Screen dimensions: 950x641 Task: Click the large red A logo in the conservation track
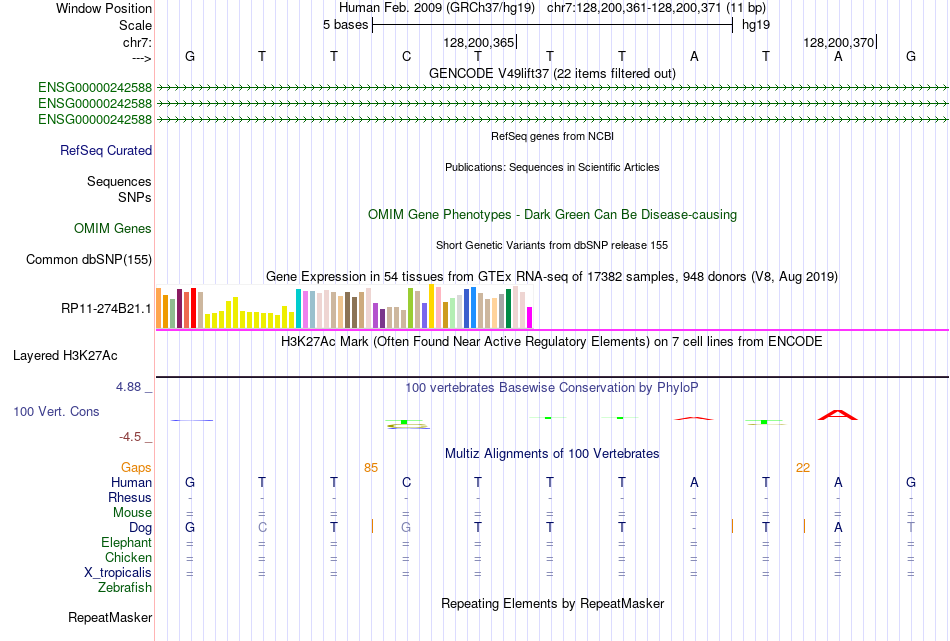837,415
